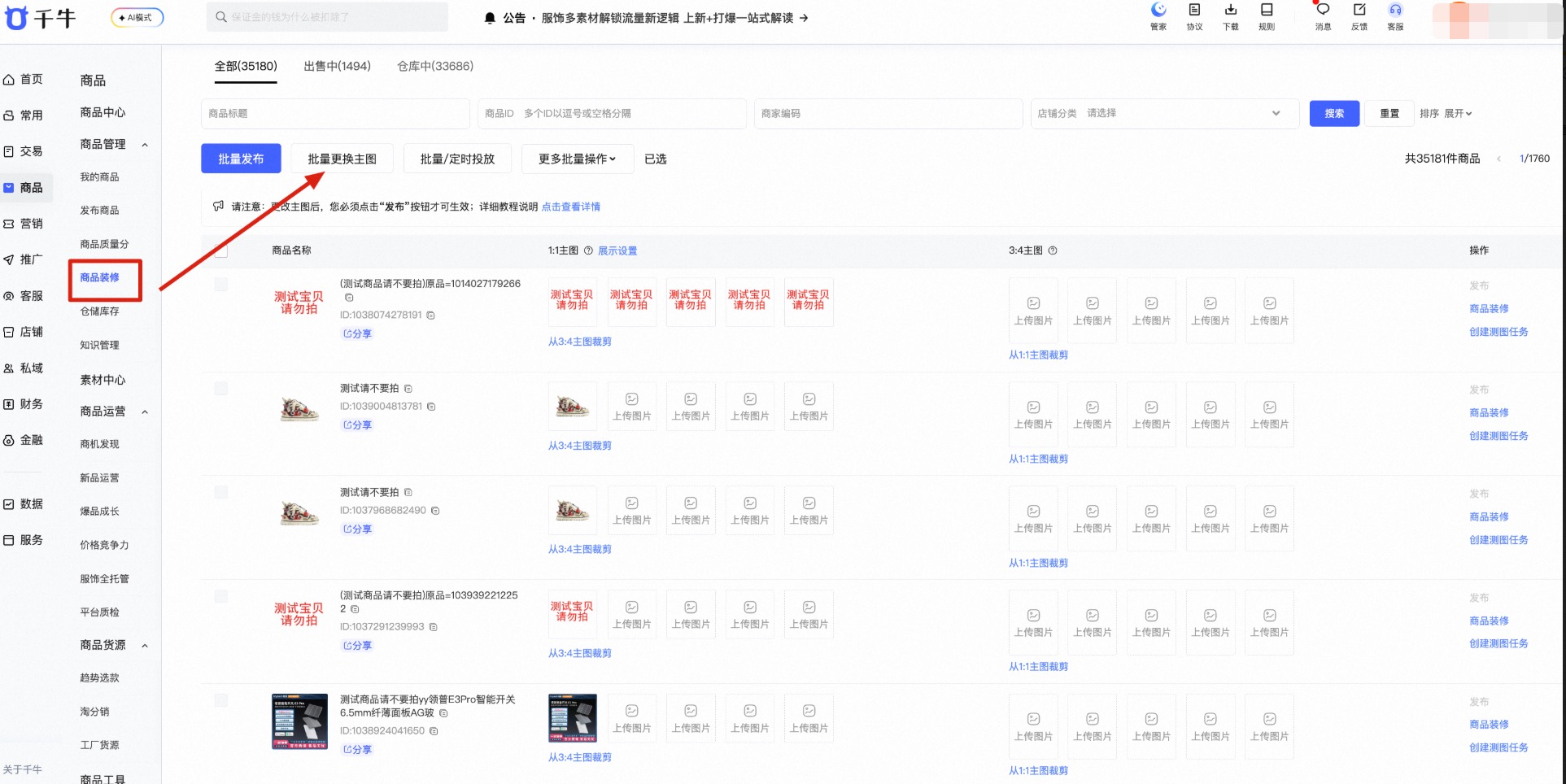Screen dimensions: 1566x784
Task: Open the 协议 icon in top bar
Action: pyautogui.click(x=1194, y=16)
